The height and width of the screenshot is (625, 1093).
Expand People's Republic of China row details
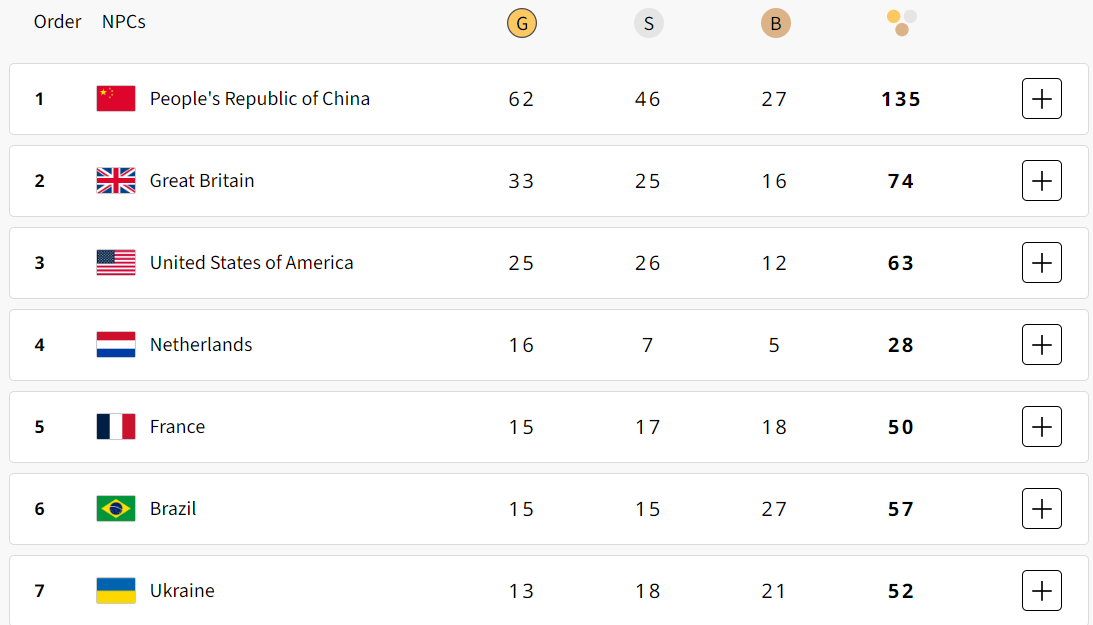coord(1041,99)
